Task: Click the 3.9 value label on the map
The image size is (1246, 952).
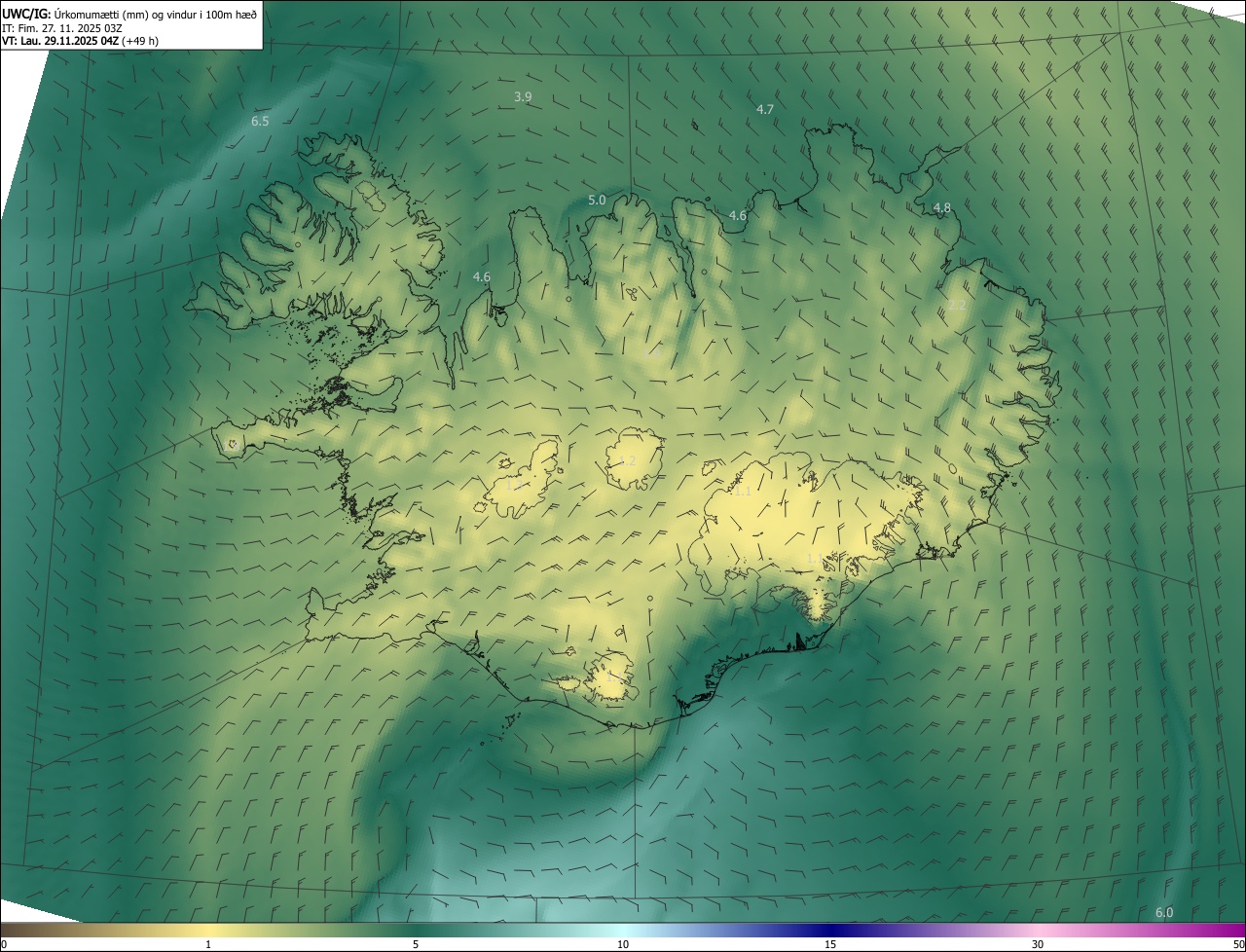Action: tap(523, 96)
